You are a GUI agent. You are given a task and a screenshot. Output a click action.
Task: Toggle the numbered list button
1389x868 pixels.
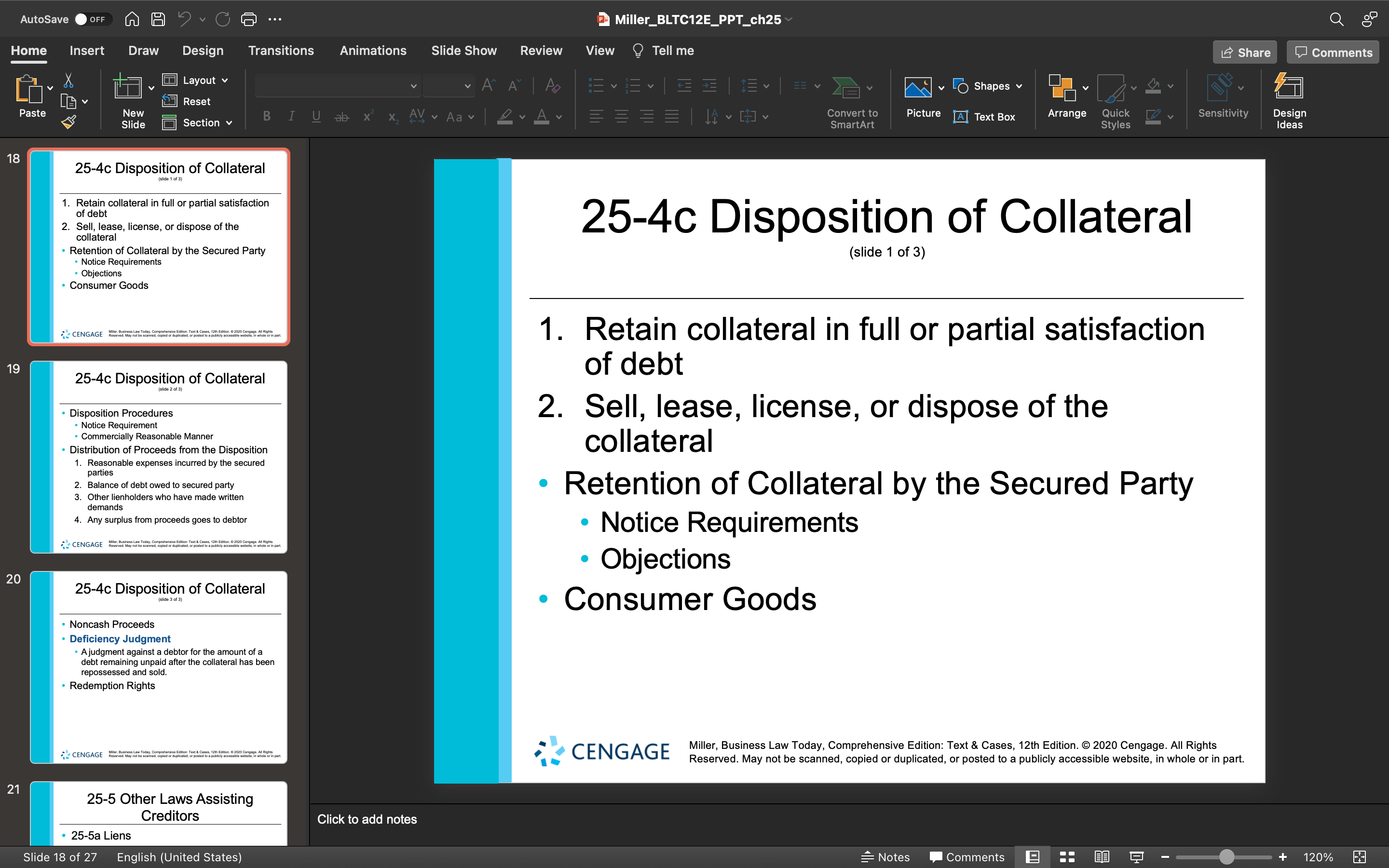632,86
